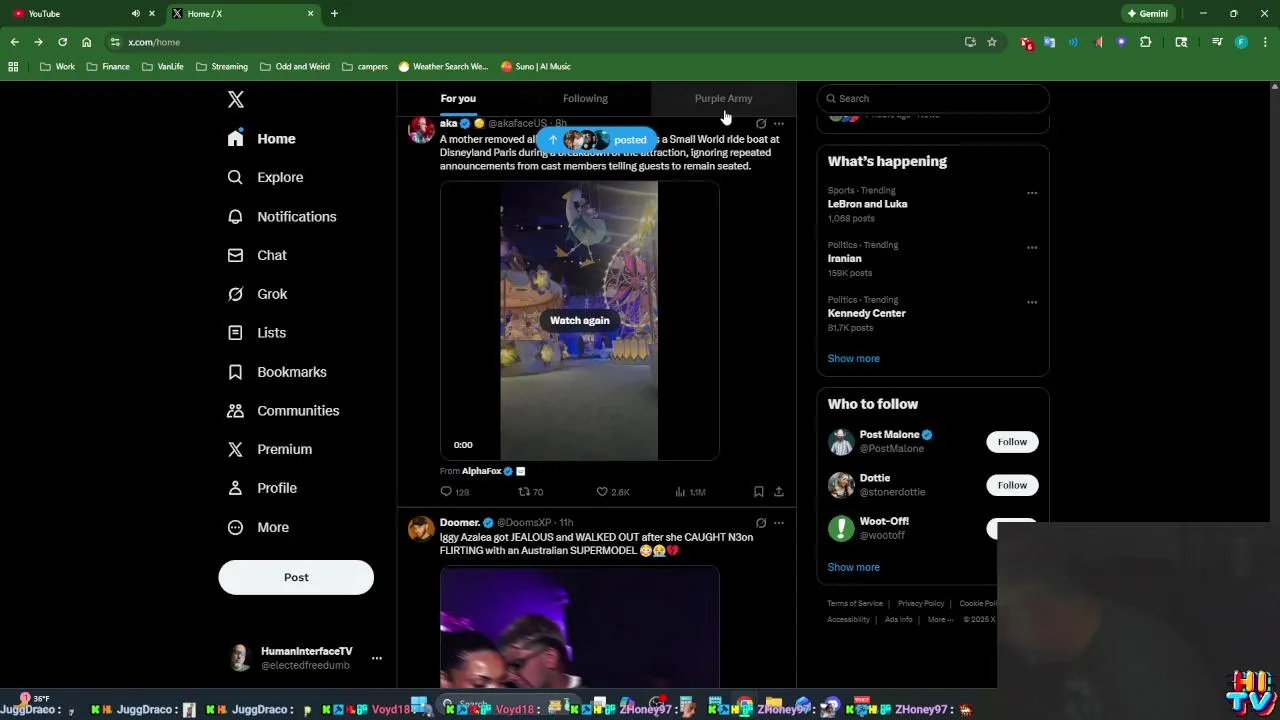The width and height of the screenshot is (1280, 720).
Task: Bookmark the aka Disneyland post
Action: tap(759, 492)
